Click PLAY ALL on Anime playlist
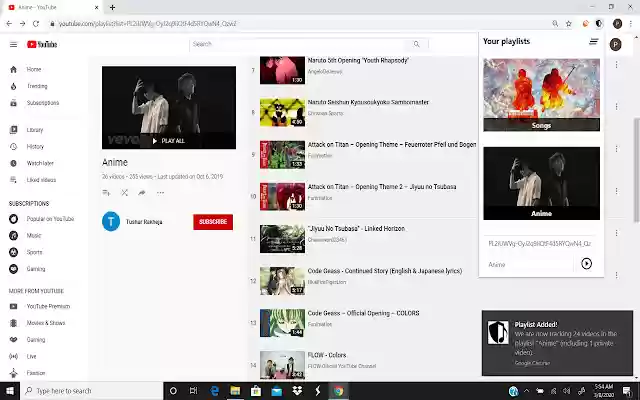The width and height of the screenshot is (640, 400). pyautogui.click(x=169, y=141)
